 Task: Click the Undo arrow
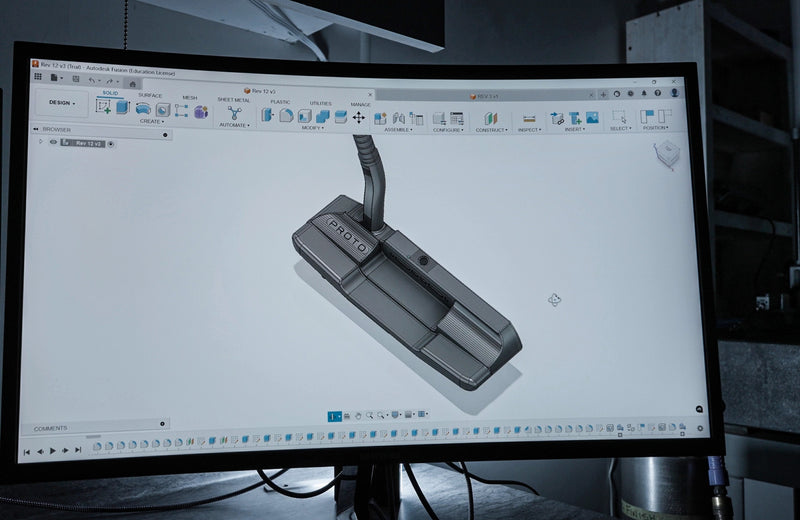pyautogui.click(x=92, y=80)
